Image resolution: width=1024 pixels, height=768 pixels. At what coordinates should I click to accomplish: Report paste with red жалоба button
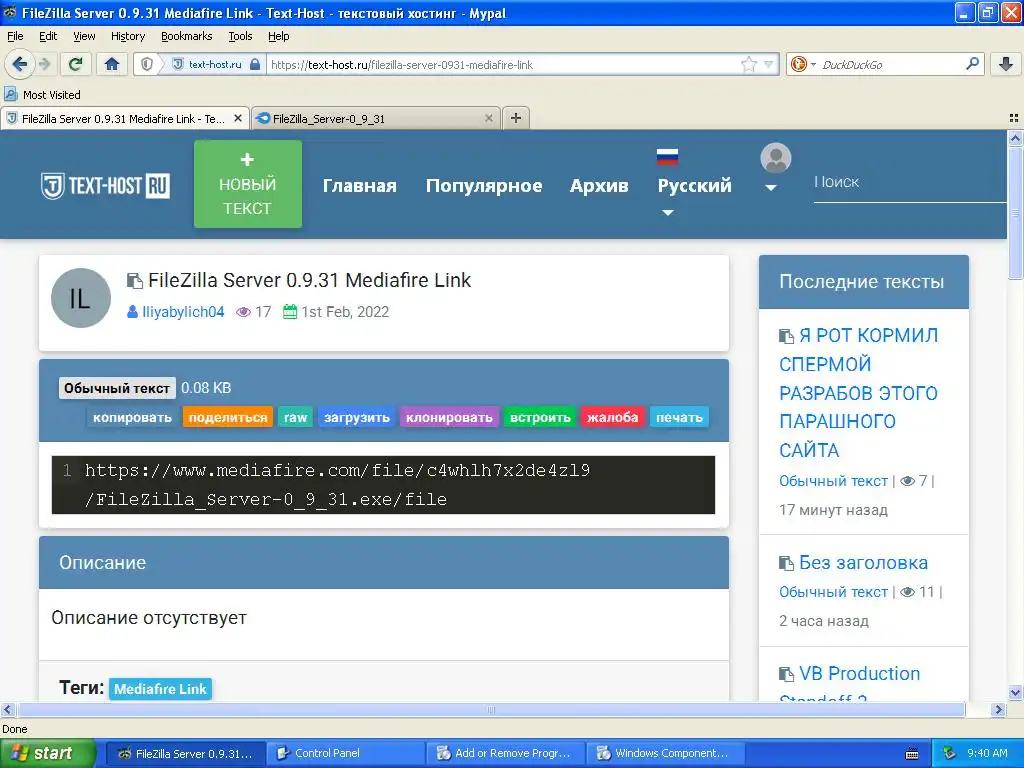pos(612,417)
